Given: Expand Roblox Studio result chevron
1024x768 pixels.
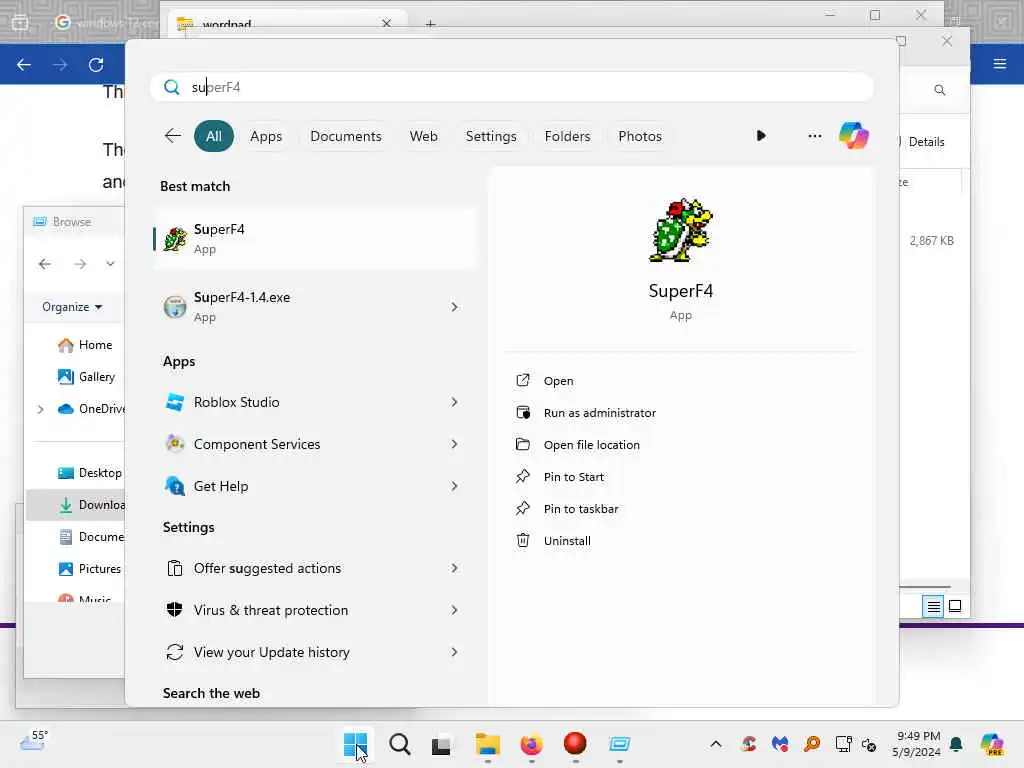Looking at the screenshot, I should point(455,402).
